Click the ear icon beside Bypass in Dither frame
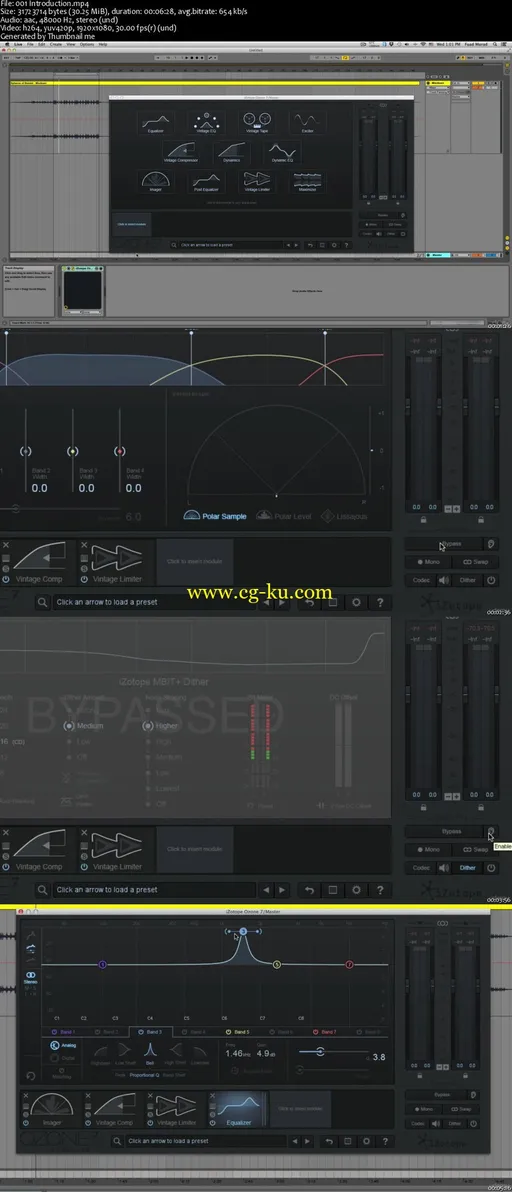 pos(491,831)
